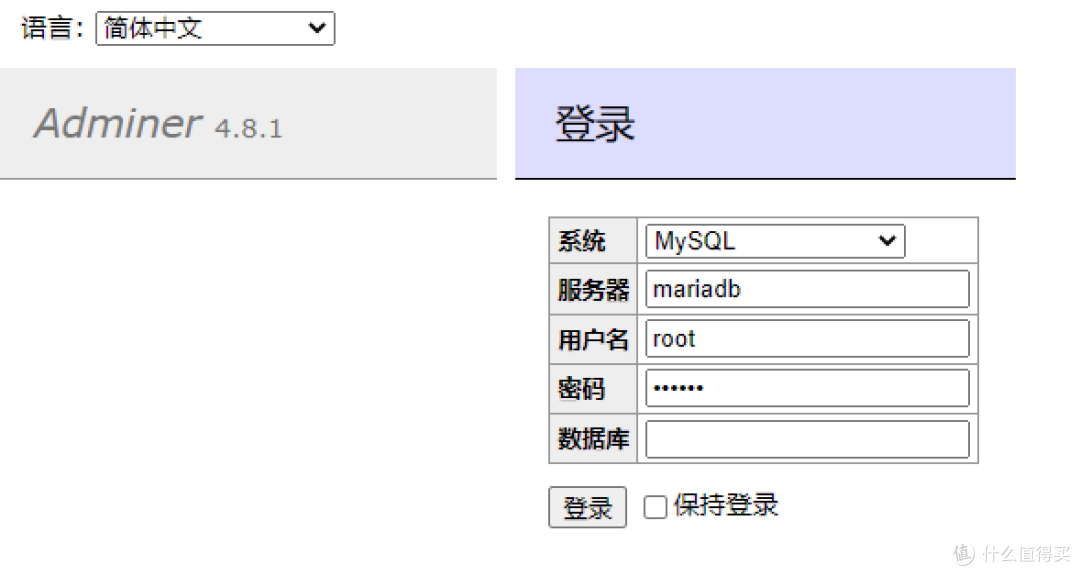Click into the 服务器 server field
The height and width of the screenshot is (576, 1080).
pos(807,289)
